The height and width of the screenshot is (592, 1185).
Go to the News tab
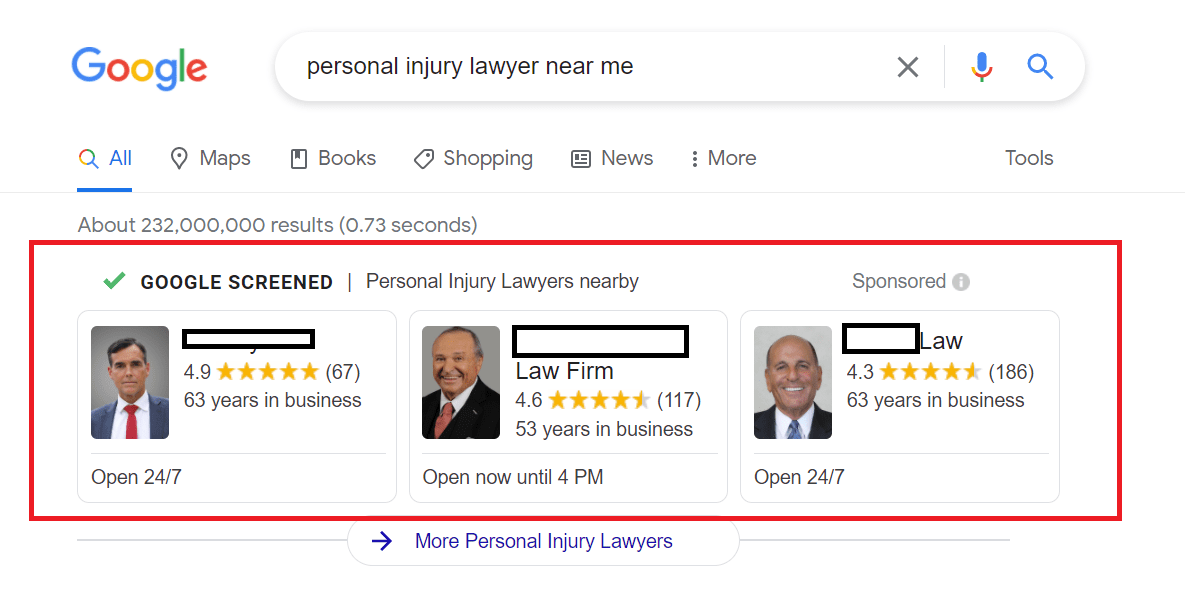(x=611, y=158)
